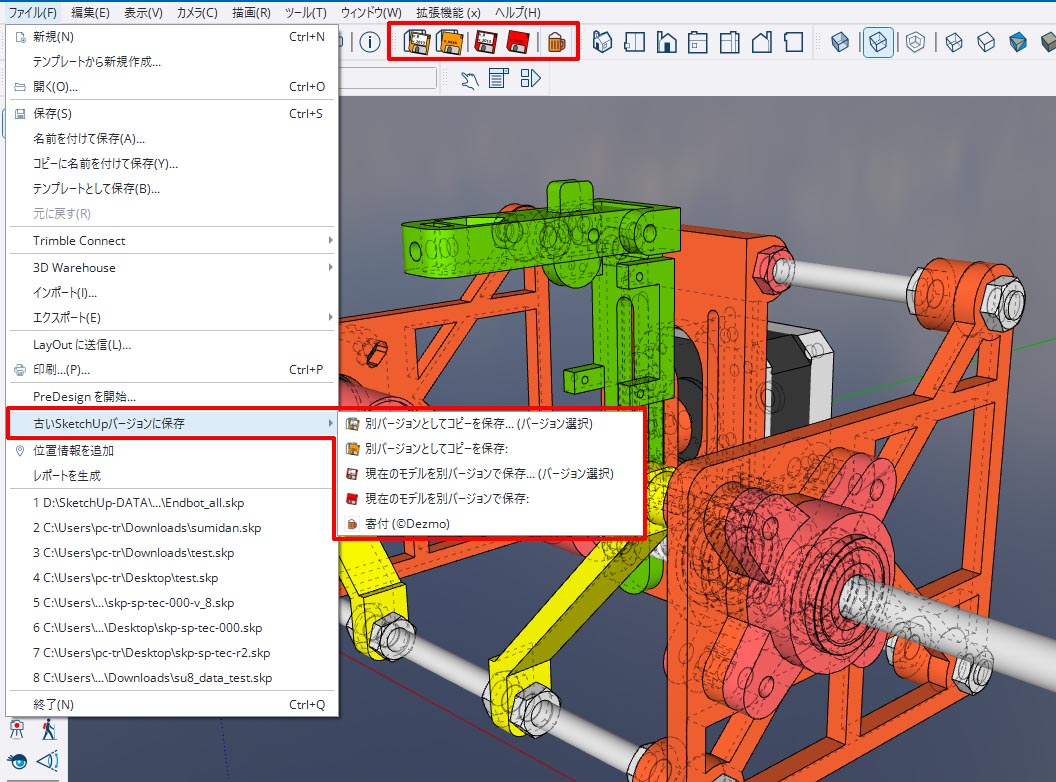The width and height of the screenshot is (1056, 782).
Task: Open recent file sumidan.skp
Action: (146, 528)
